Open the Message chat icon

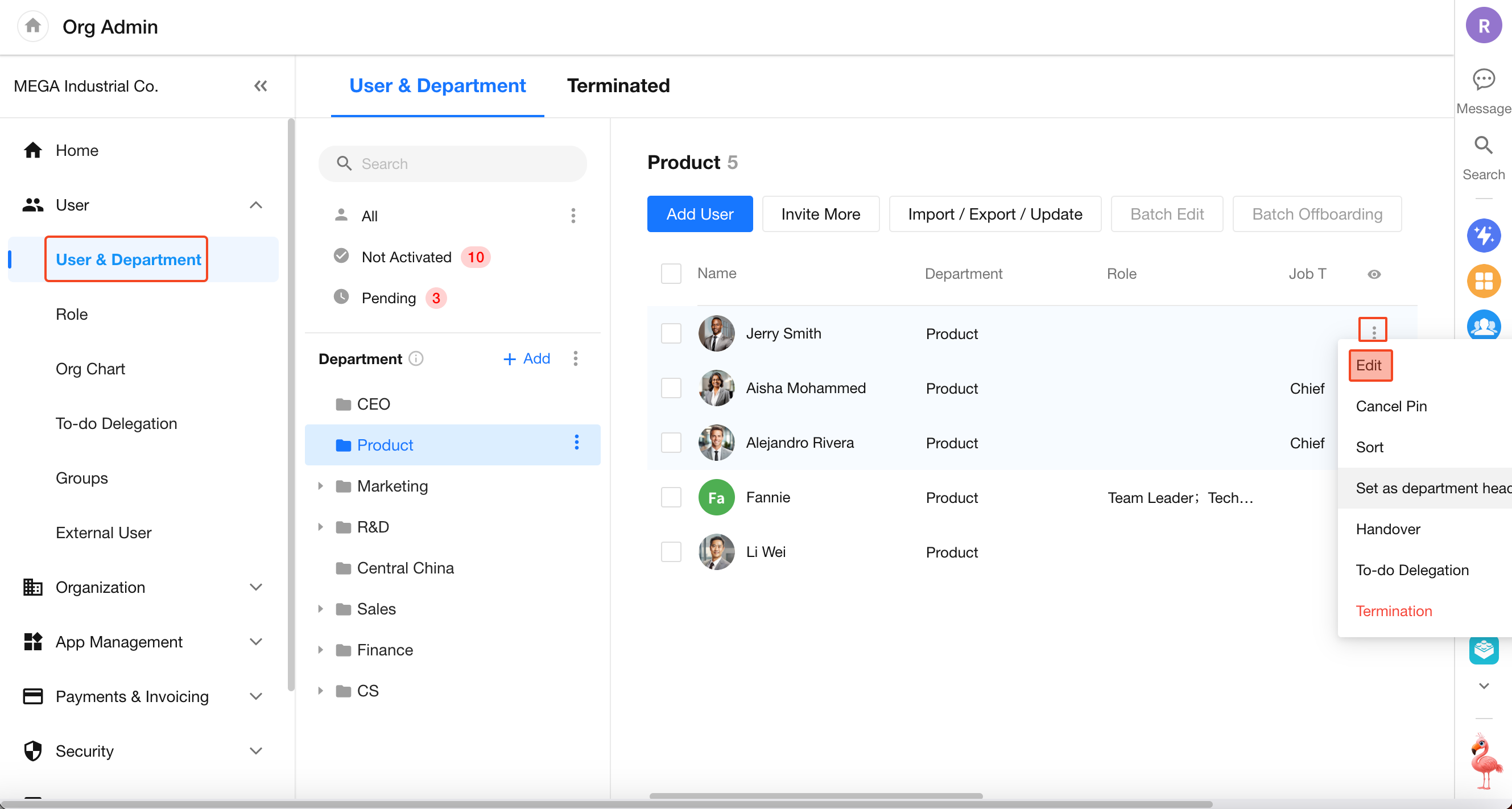point(1483,79)
